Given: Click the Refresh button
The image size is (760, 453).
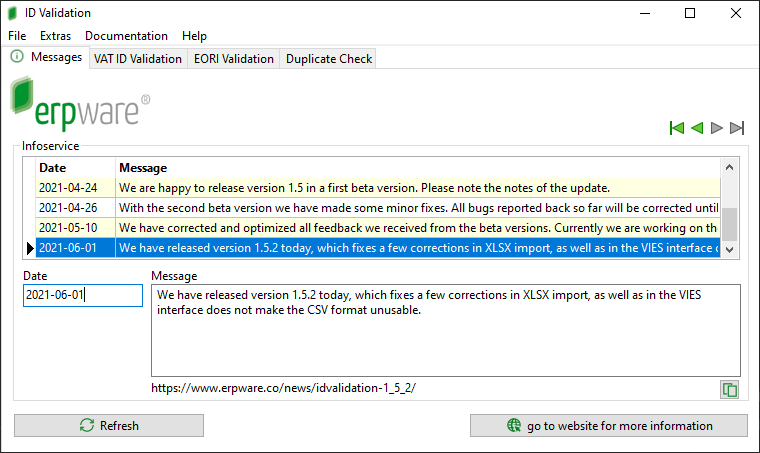Looking at the screenshot, I should point(109,425).
